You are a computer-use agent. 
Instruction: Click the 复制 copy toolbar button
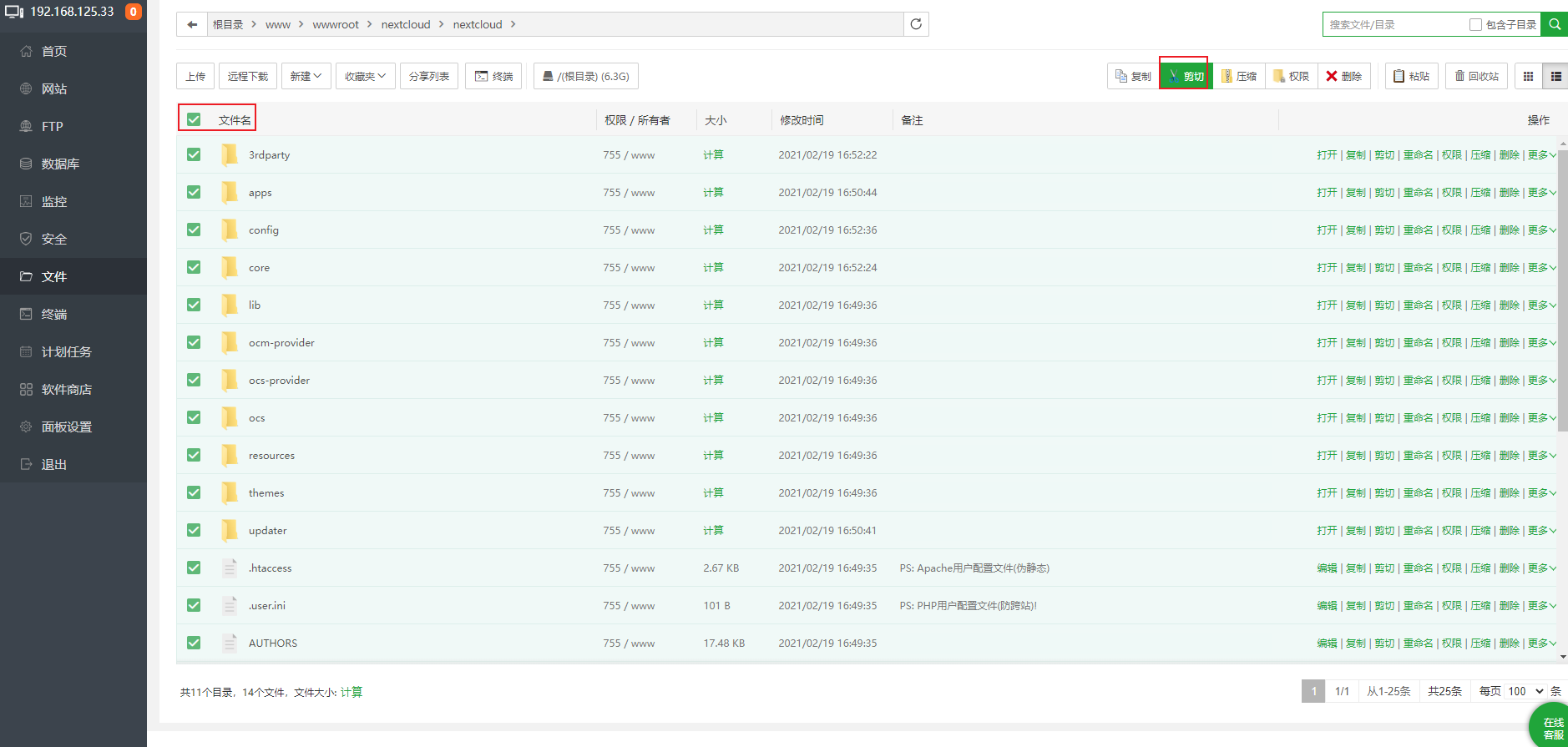point(1133,76)
